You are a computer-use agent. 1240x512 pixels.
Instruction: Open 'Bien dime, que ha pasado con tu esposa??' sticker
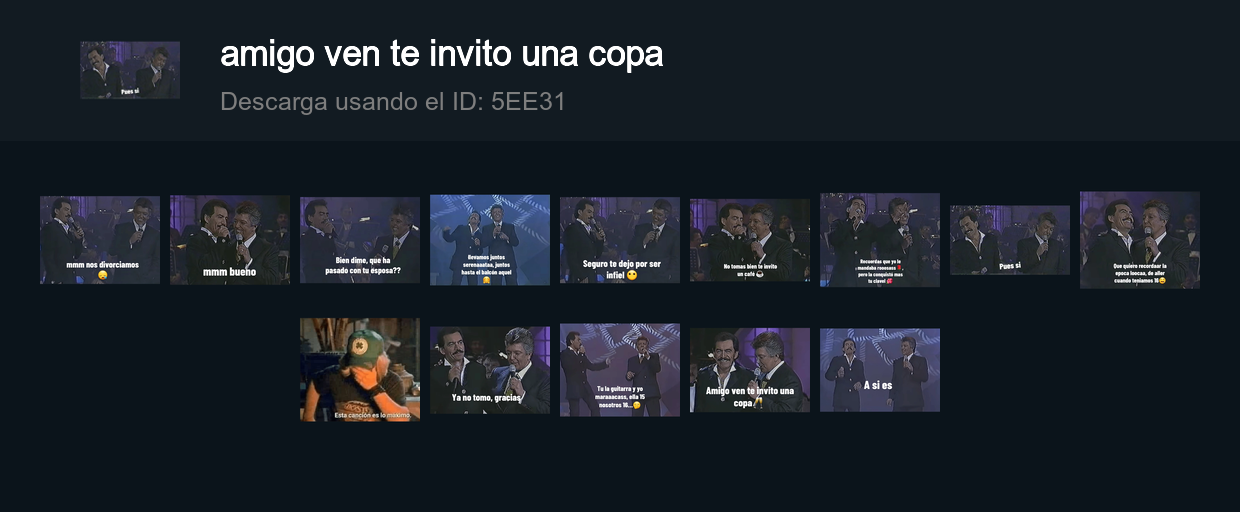point(360,240)
